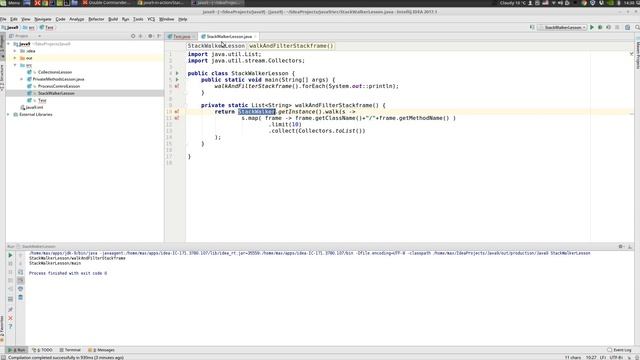Open the run configuration dropdown StackWalkerLesson
Image resolution: width=640 pixels, height=360 pixels.
[562, 27]
